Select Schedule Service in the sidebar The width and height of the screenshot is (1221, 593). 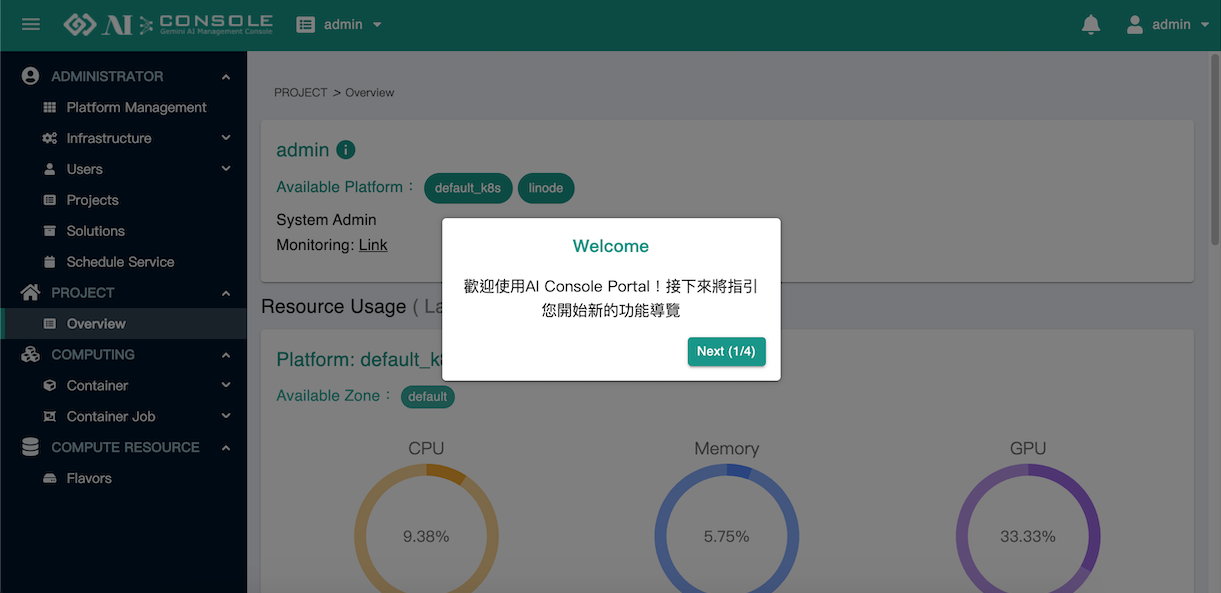tap(123, 262)
